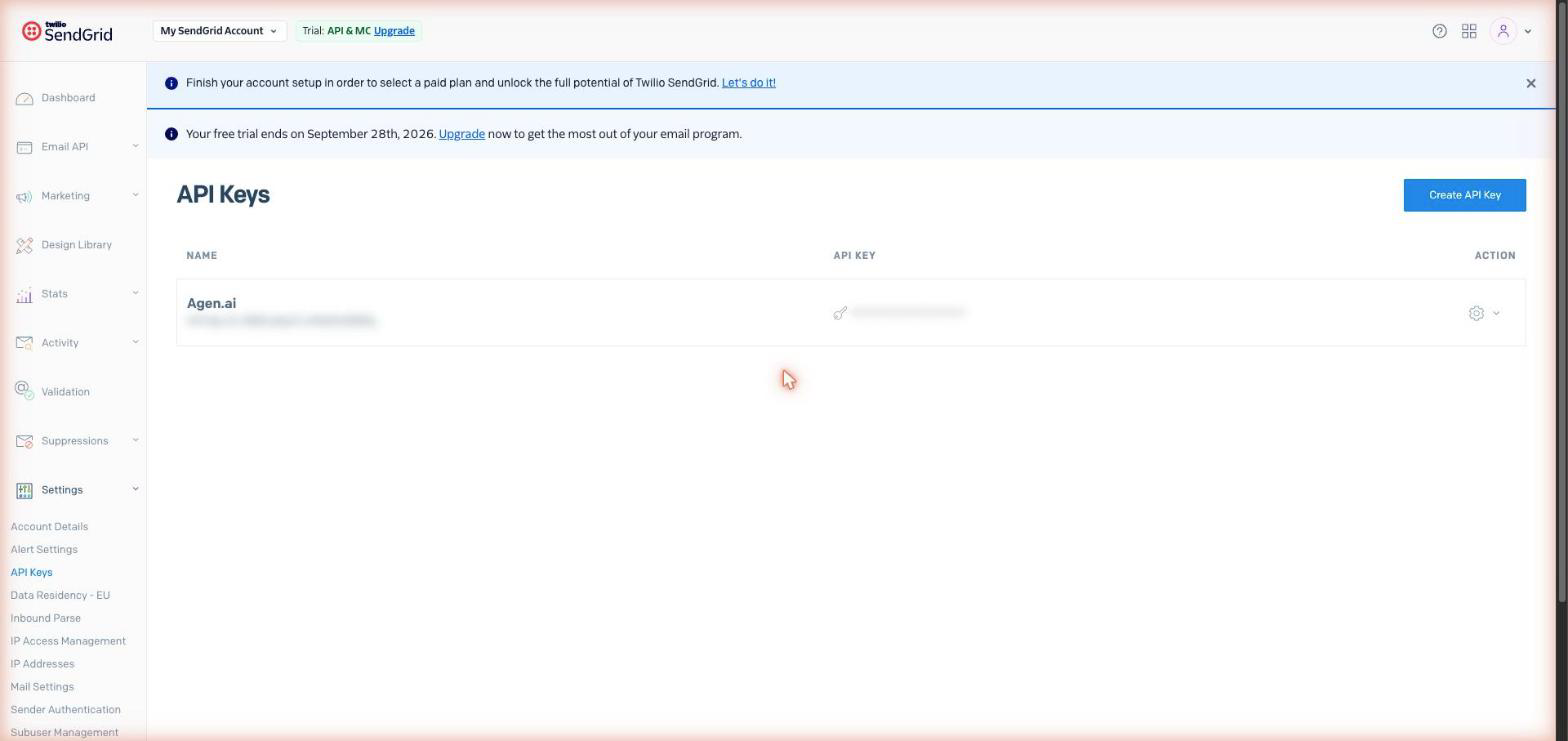This screenshot has width=1568, height=741.
Task: Open Mail Settings
Action: 42,688
